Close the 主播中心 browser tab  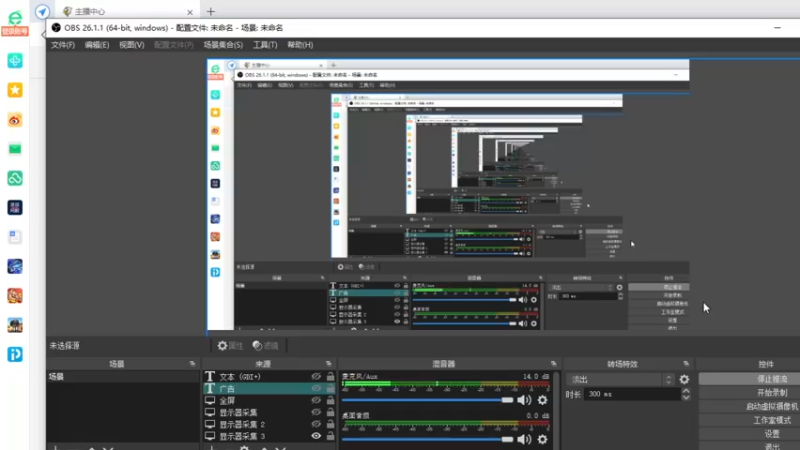190,12
